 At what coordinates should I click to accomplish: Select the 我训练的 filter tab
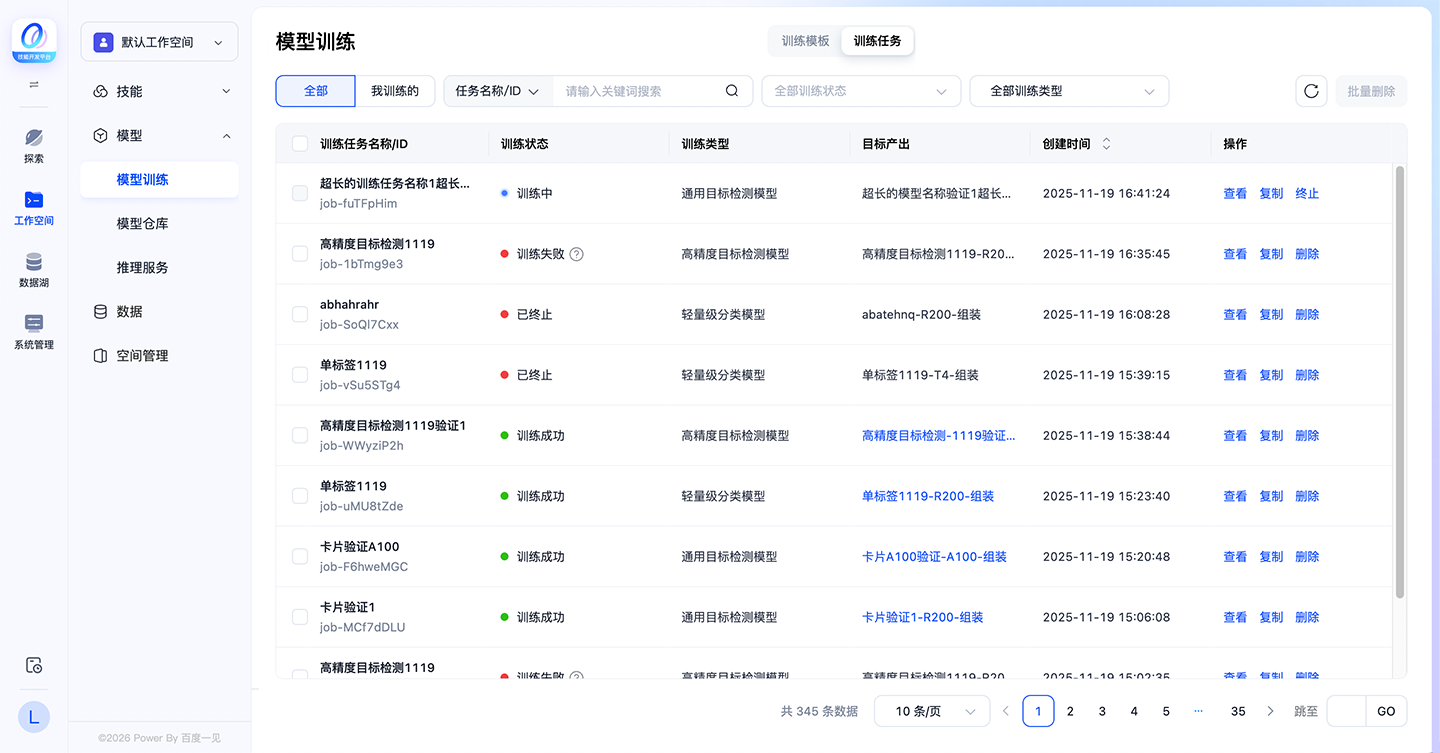click(395, 91)
